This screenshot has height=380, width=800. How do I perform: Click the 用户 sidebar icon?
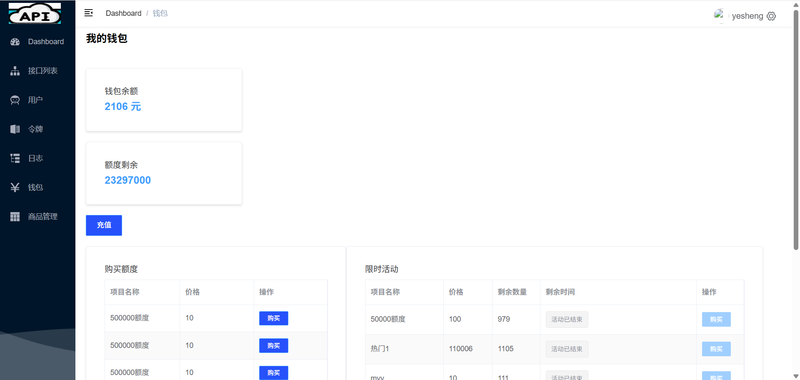coord(15,100)
